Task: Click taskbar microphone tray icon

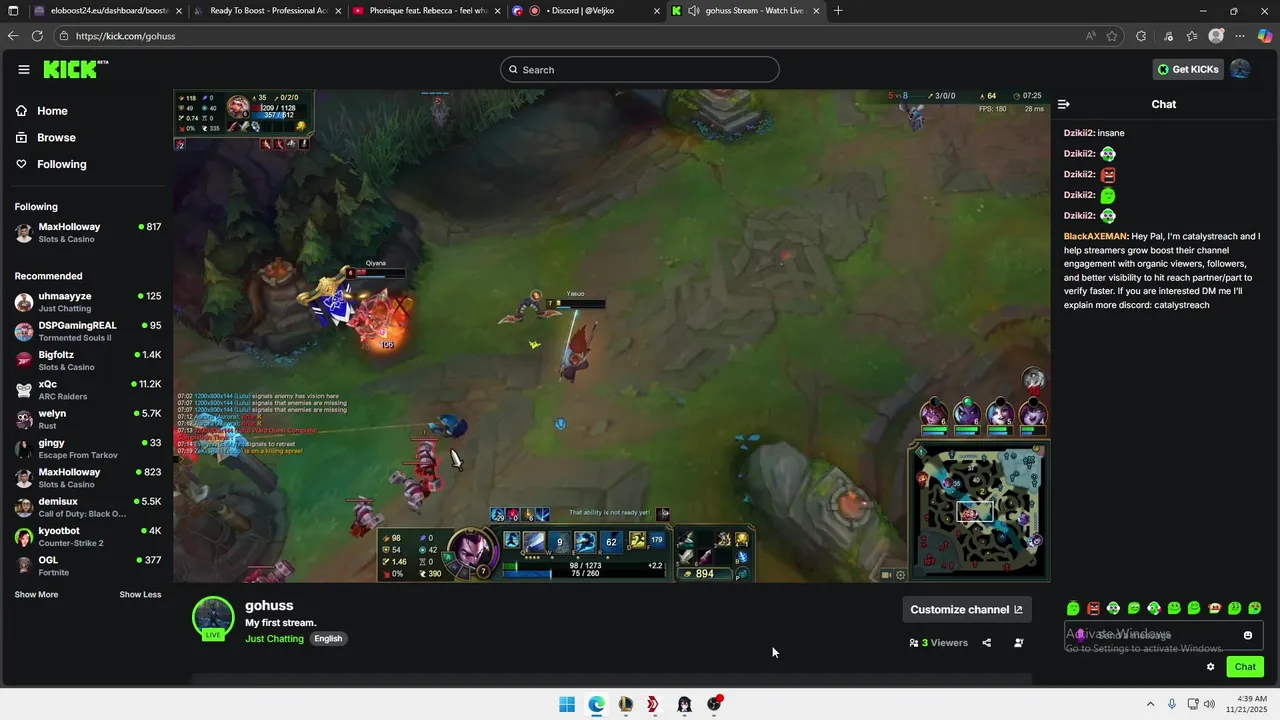Action: (1171, 704)
